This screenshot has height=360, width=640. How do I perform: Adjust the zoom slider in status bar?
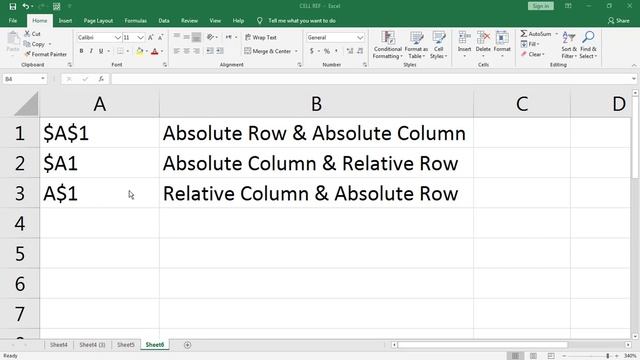[608, 356]
